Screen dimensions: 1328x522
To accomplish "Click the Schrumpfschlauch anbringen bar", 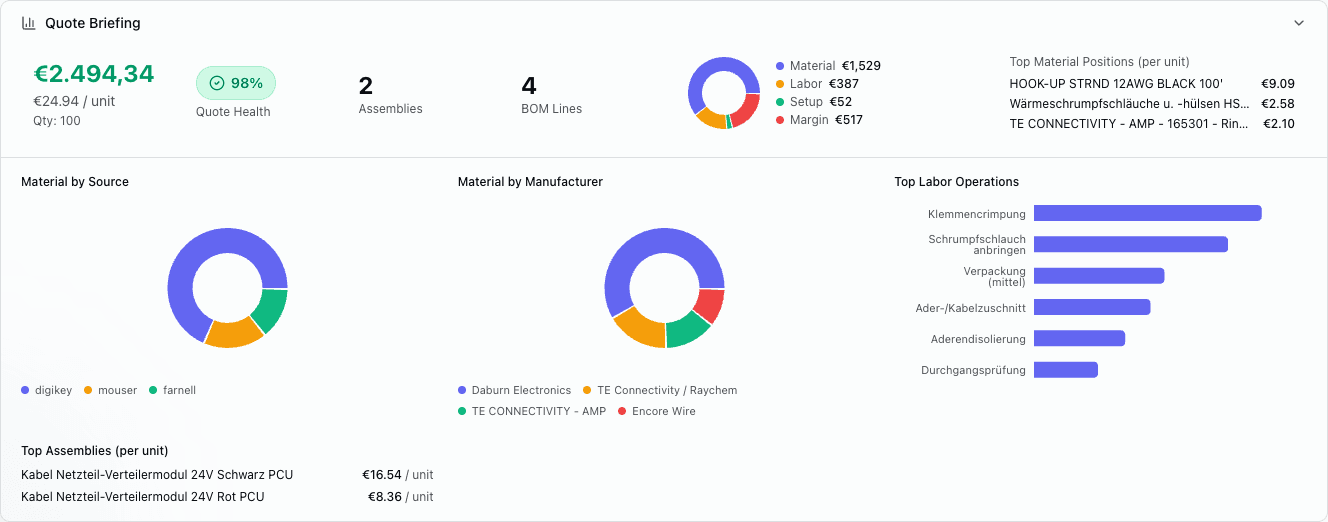I will pos(1130,244).
